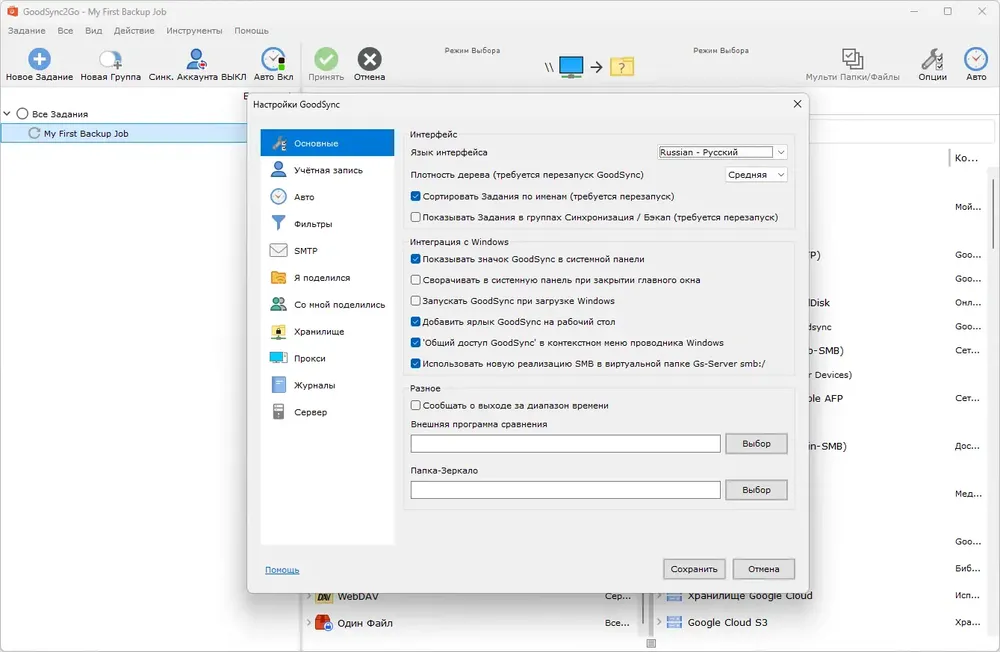Viewport: 1000px width, 652px height.
Task: Click Один Файл icon in background list
Action: pyautogui.click(x=324, y=623)
